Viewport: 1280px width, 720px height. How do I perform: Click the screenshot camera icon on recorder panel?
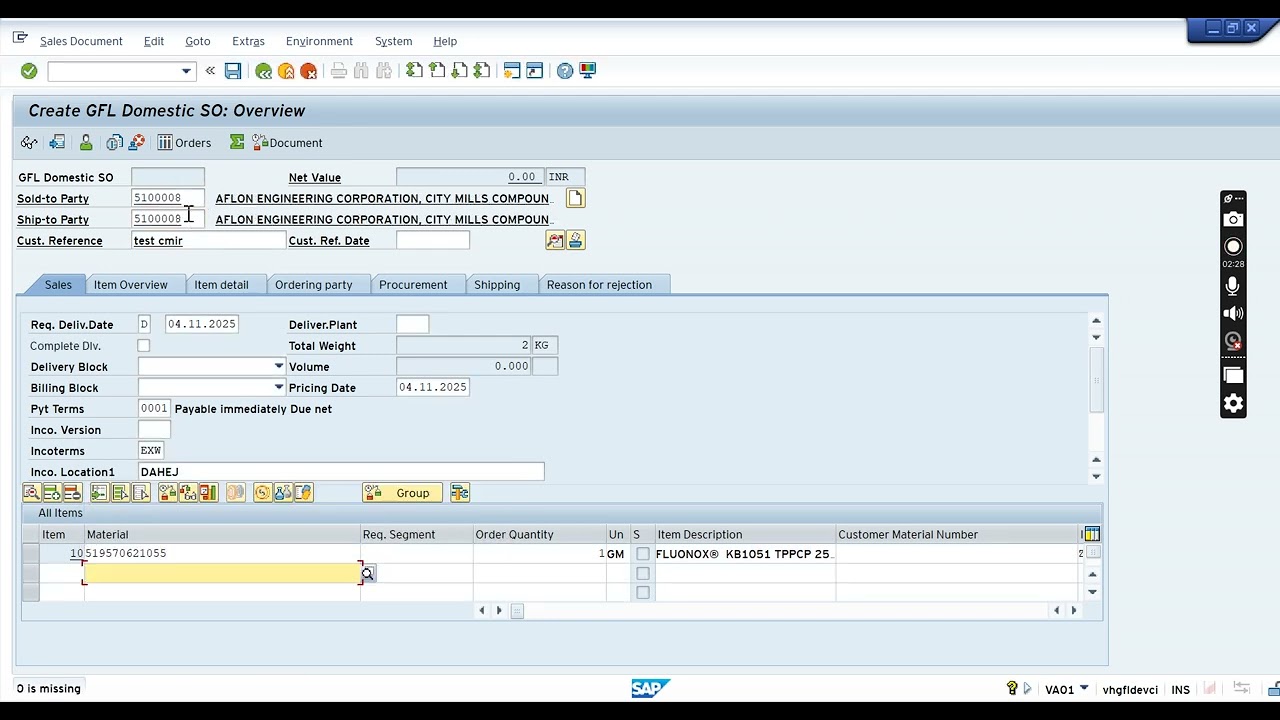point(1233,220)
